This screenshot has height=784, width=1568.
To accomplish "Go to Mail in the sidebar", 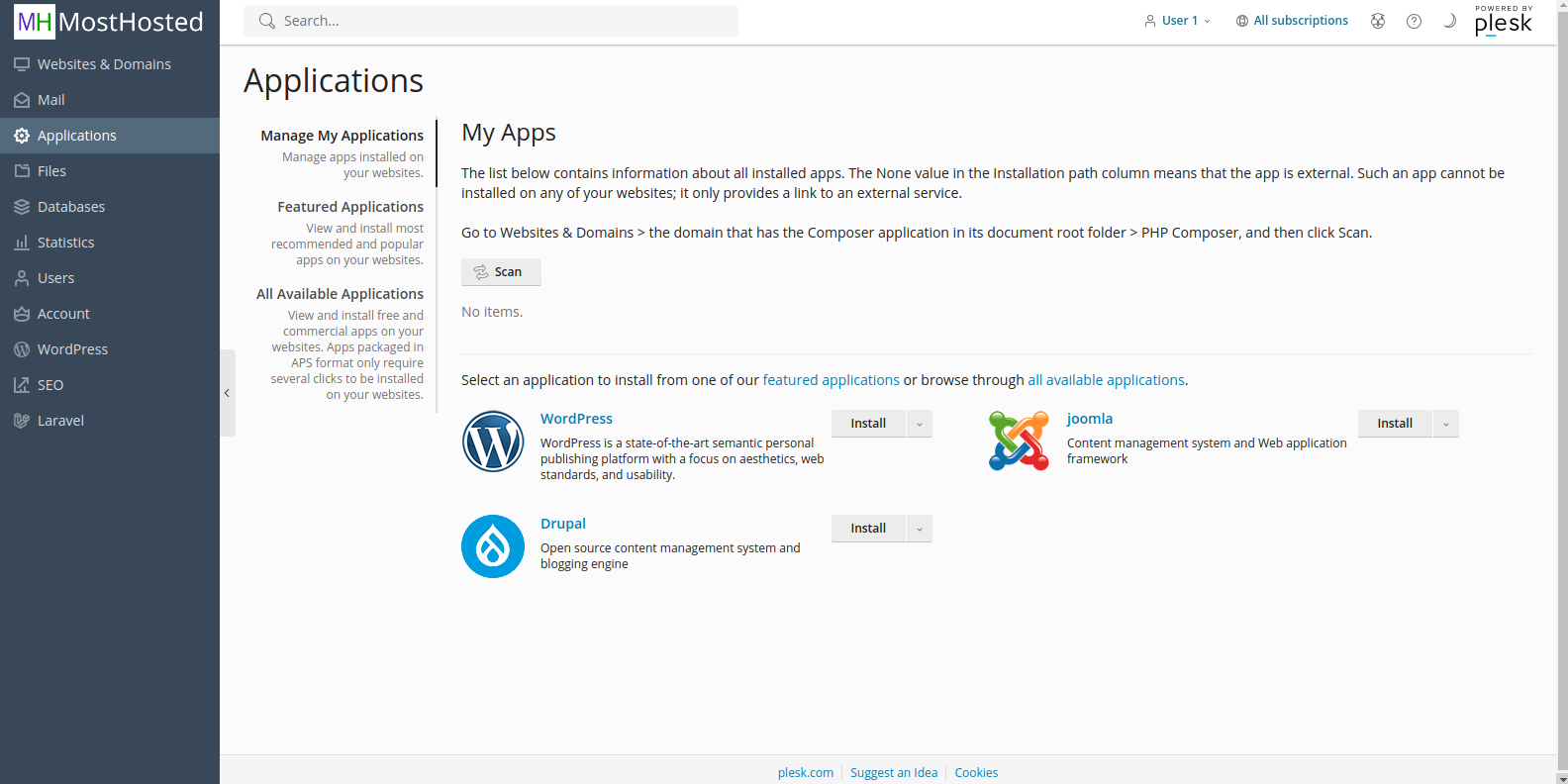I will click(110, 100).
